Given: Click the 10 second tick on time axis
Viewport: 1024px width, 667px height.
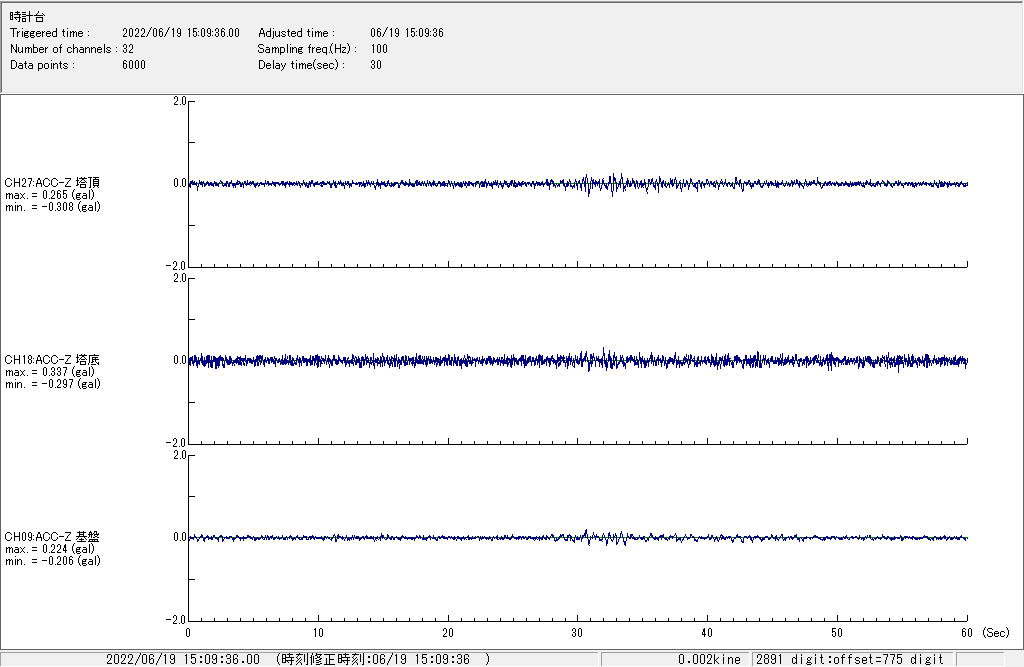Looking at the screenshot, I should pyautogui.click(x=318, y=633).
